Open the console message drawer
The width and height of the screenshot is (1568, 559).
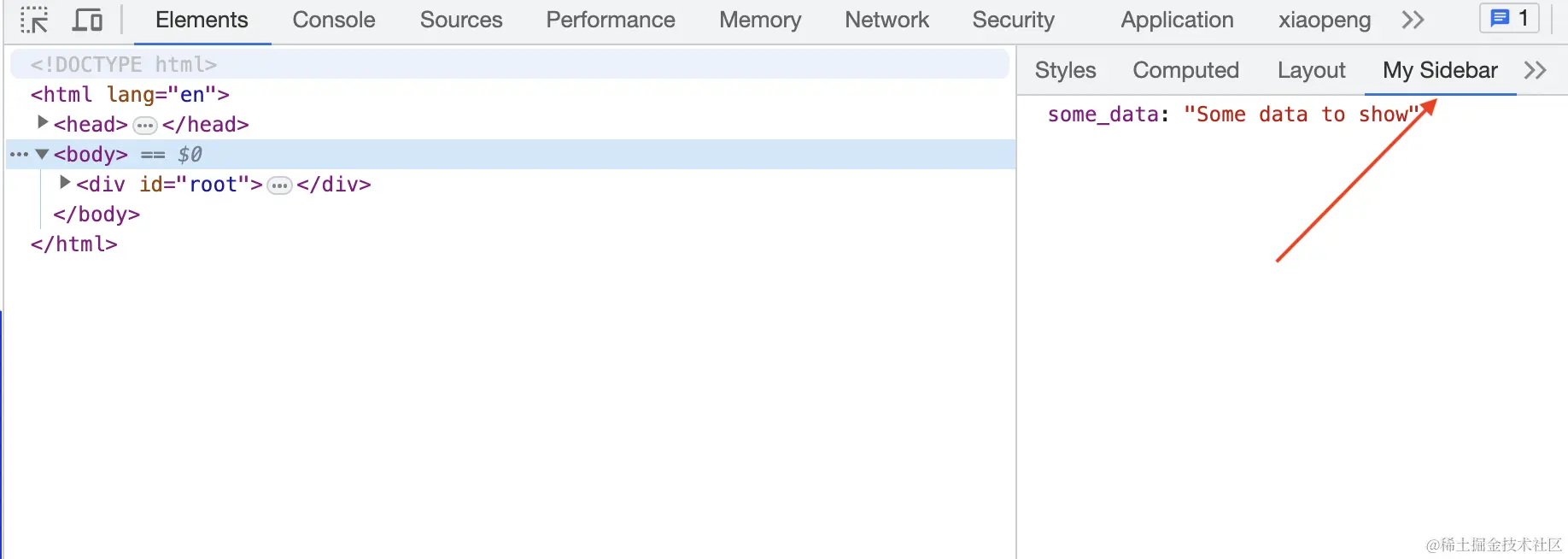1508,18
